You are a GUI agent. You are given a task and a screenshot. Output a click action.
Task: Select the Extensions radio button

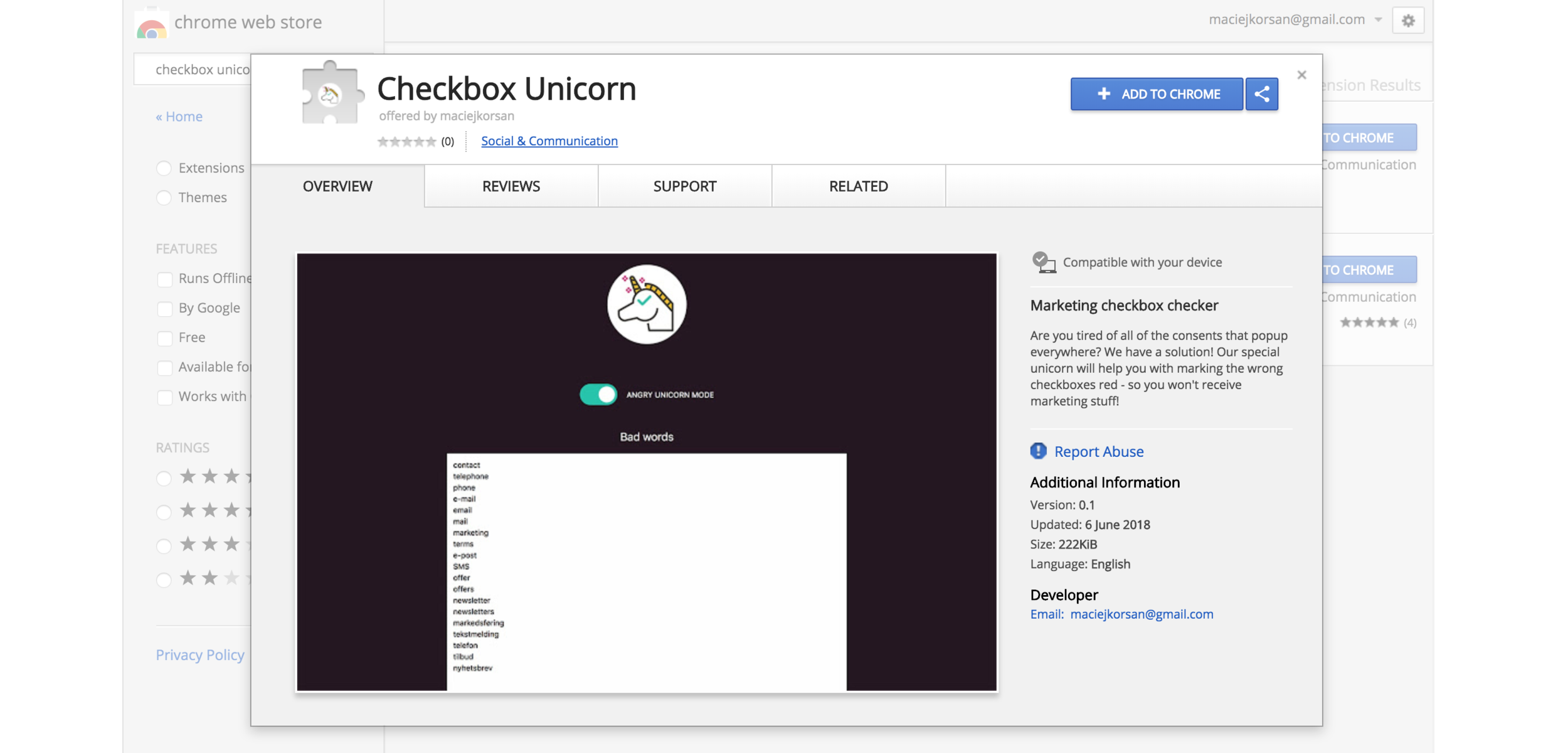tap(164, 168)
